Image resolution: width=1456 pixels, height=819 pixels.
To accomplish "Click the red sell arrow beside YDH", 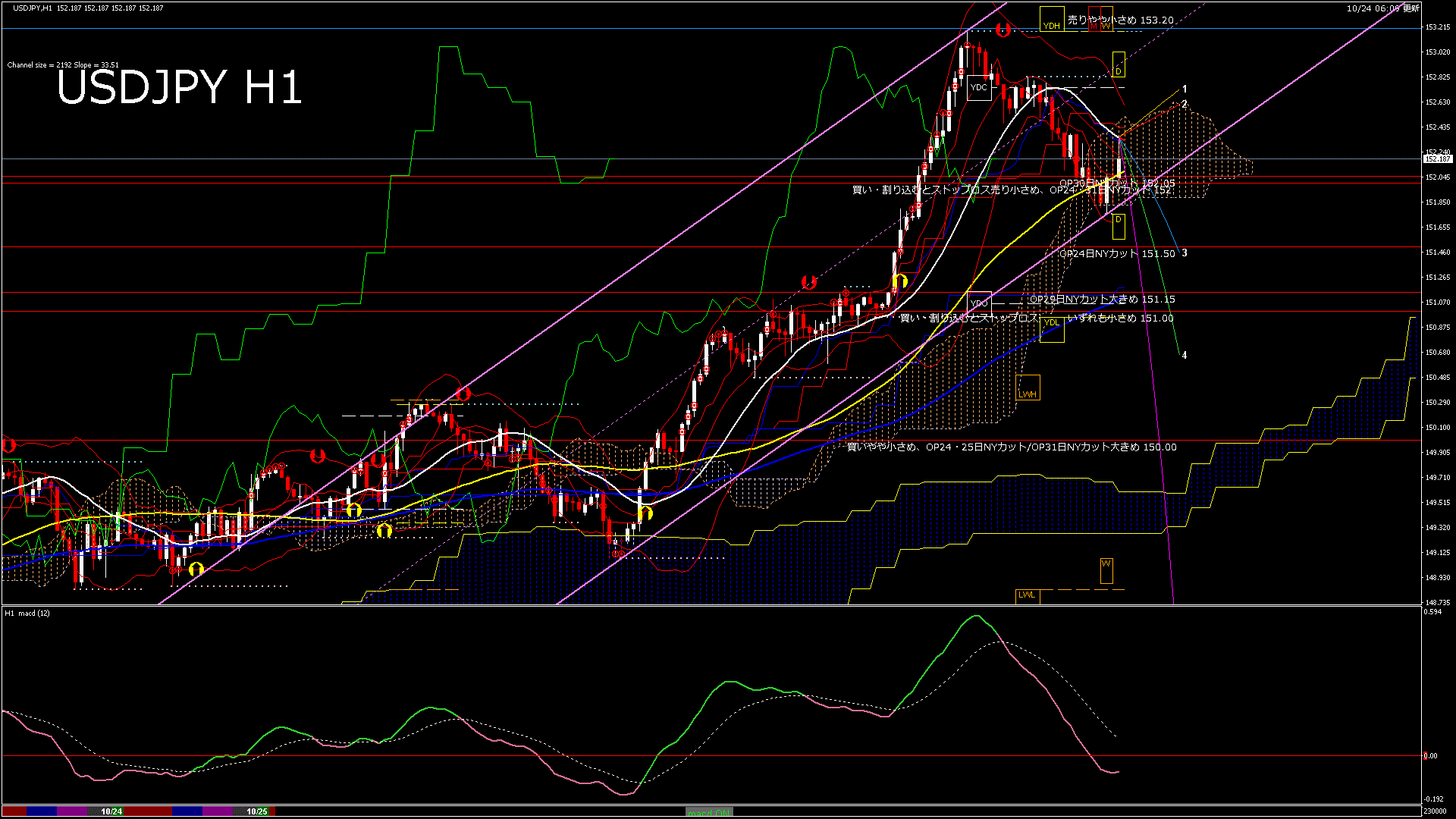I will (x=1003, y=30).
